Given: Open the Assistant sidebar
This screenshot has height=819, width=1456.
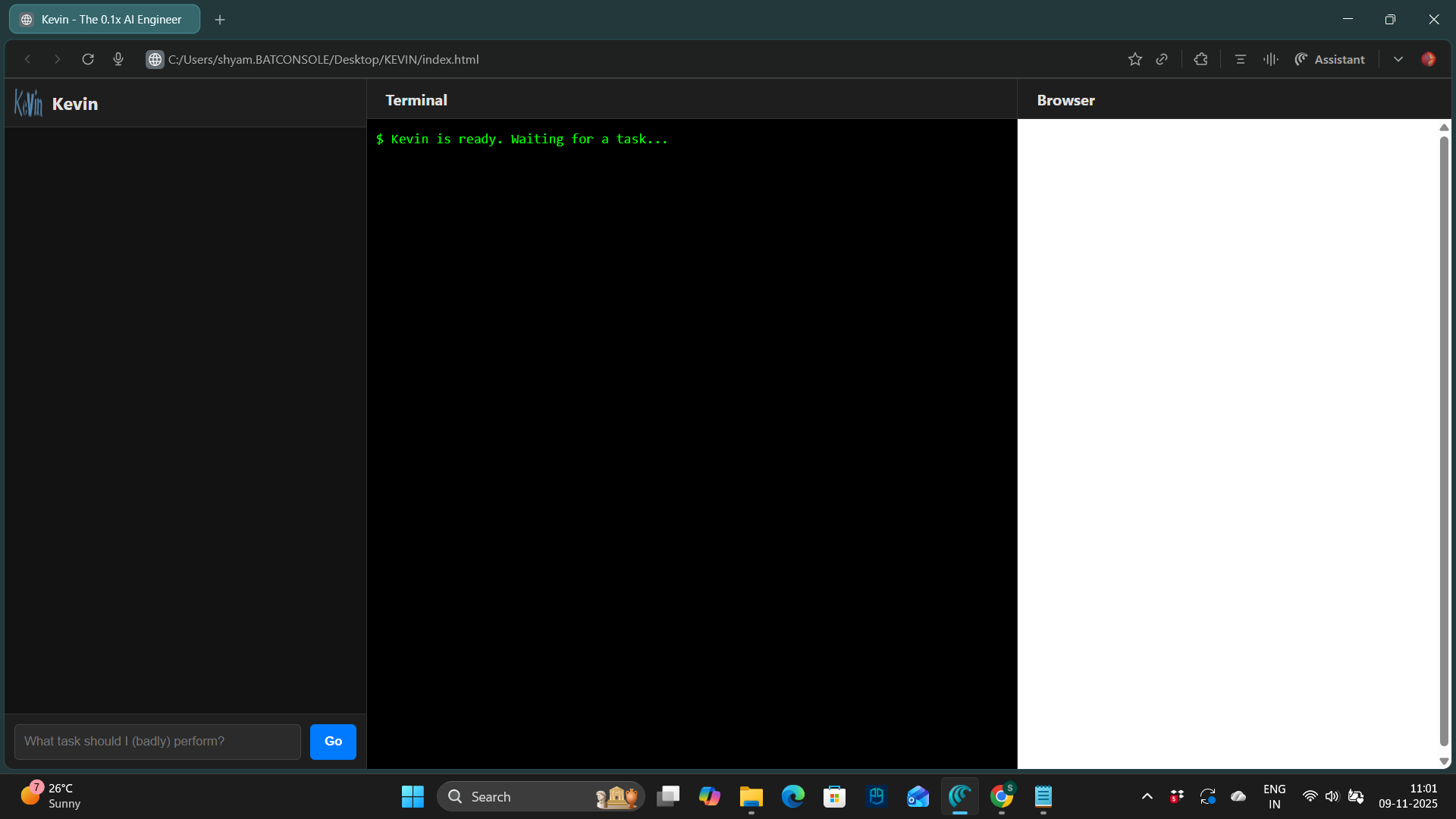Looking at the screenshot, I should (1329, 59).
